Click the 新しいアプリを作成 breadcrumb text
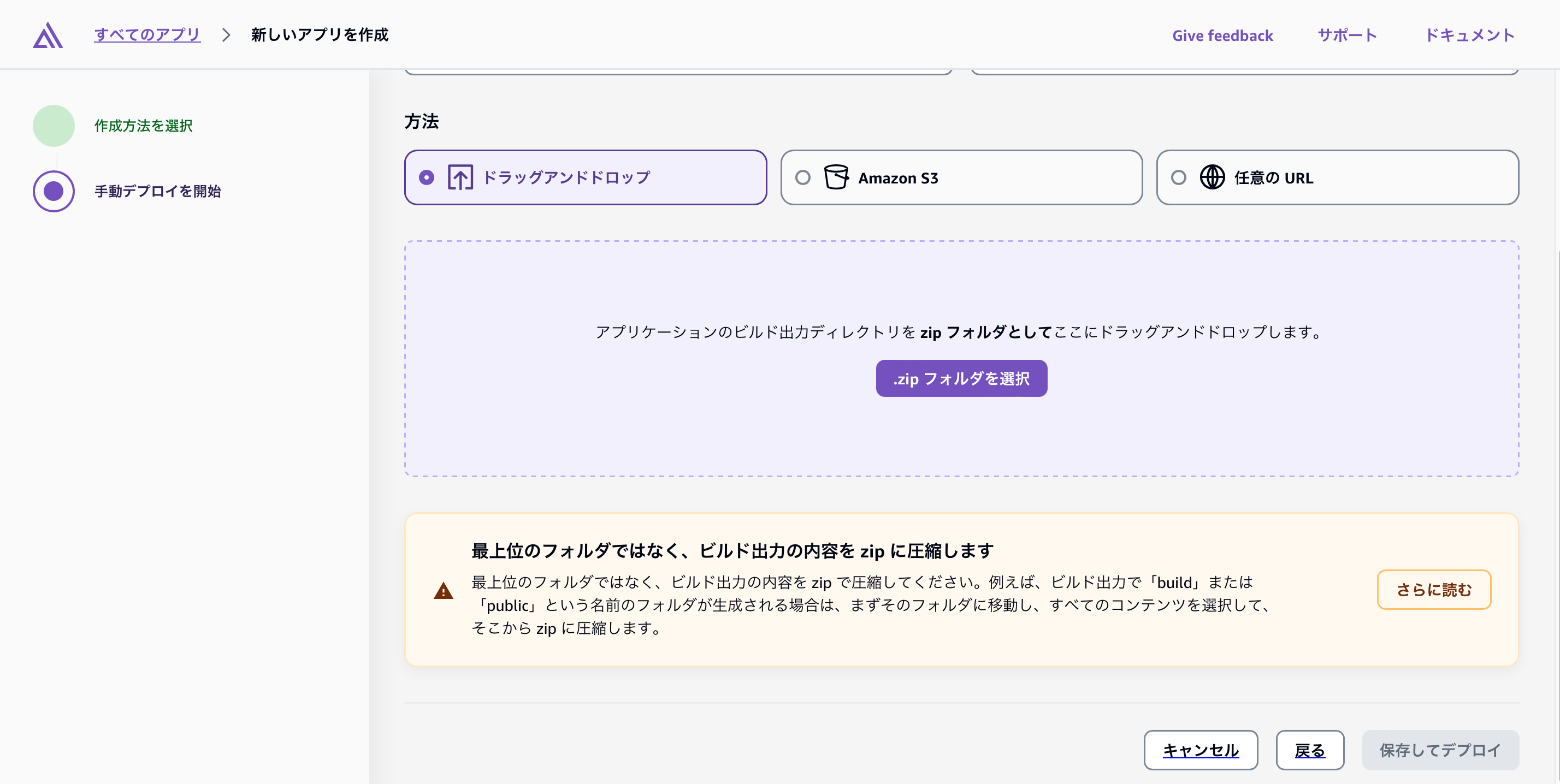This screenshot has width=1560, height=784. 320,35
